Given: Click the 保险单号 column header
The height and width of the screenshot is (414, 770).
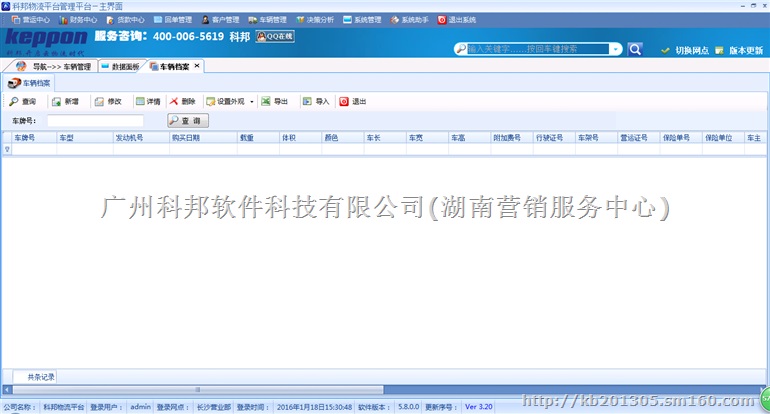Looking at the screenshot, I should coord(681,138).
